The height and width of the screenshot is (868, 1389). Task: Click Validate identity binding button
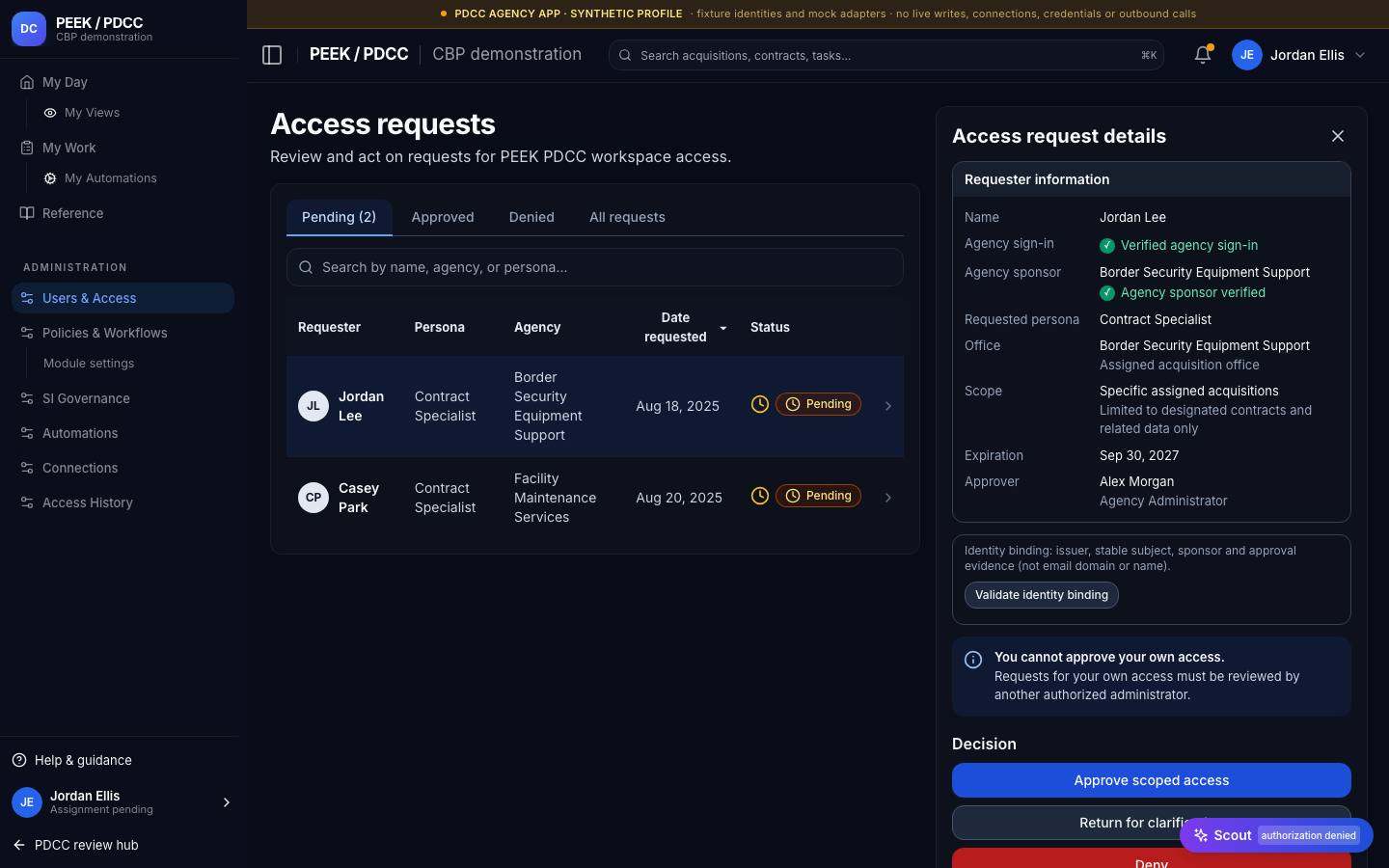click(1042, 595)
